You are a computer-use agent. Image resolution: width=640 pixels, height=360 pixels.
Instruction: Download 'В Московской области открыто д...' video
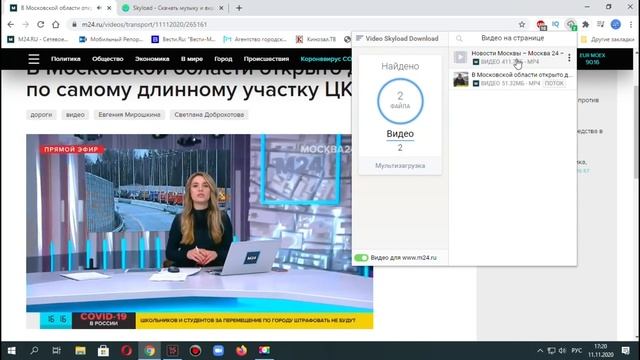[x=513, y=79]
